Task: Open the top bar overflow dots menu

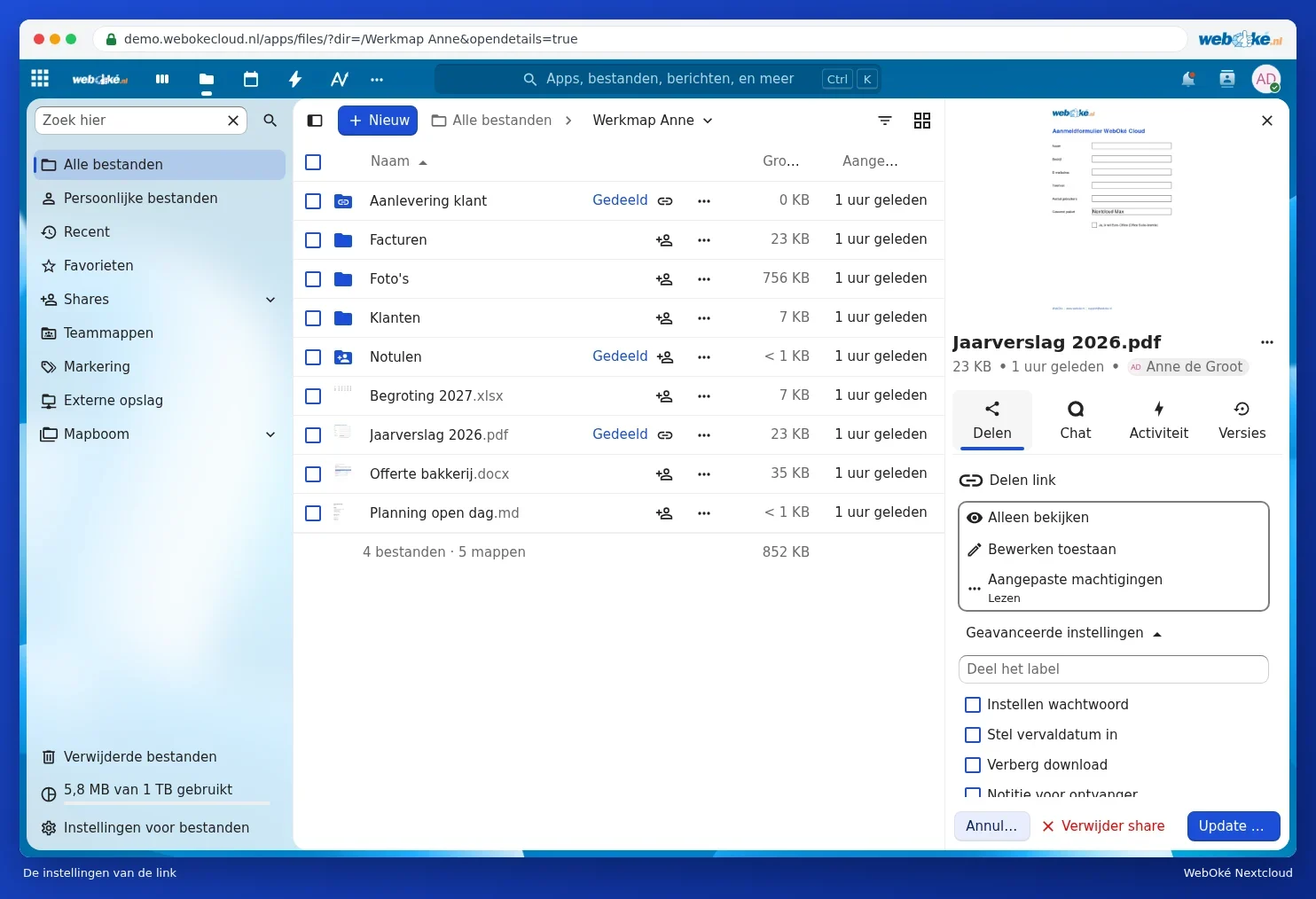Action: pyautogui.click(x=377, y=79)
